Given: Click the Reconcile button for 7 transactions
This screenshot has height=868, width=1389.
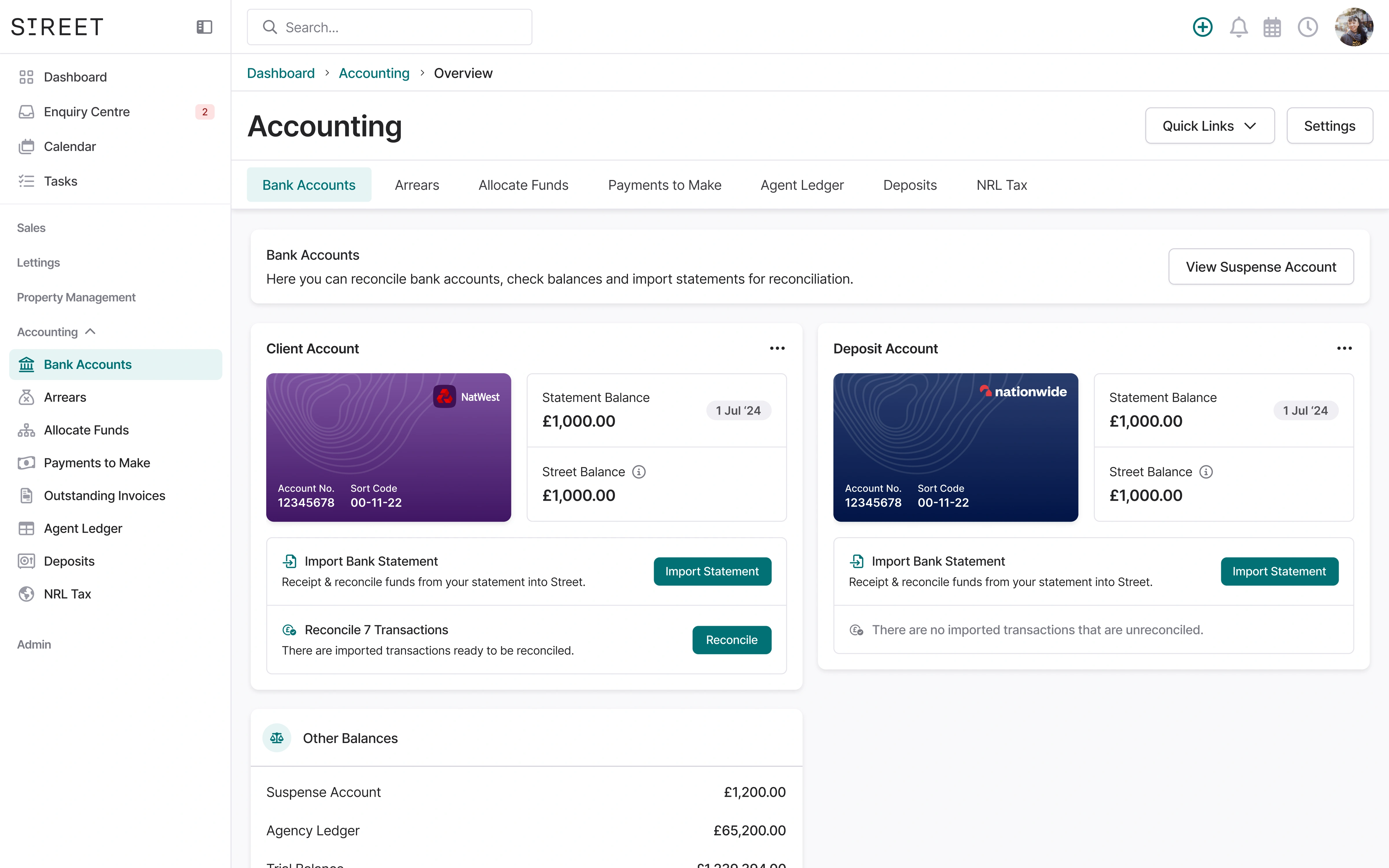Looking at the screenshot, I should (731, 639).
